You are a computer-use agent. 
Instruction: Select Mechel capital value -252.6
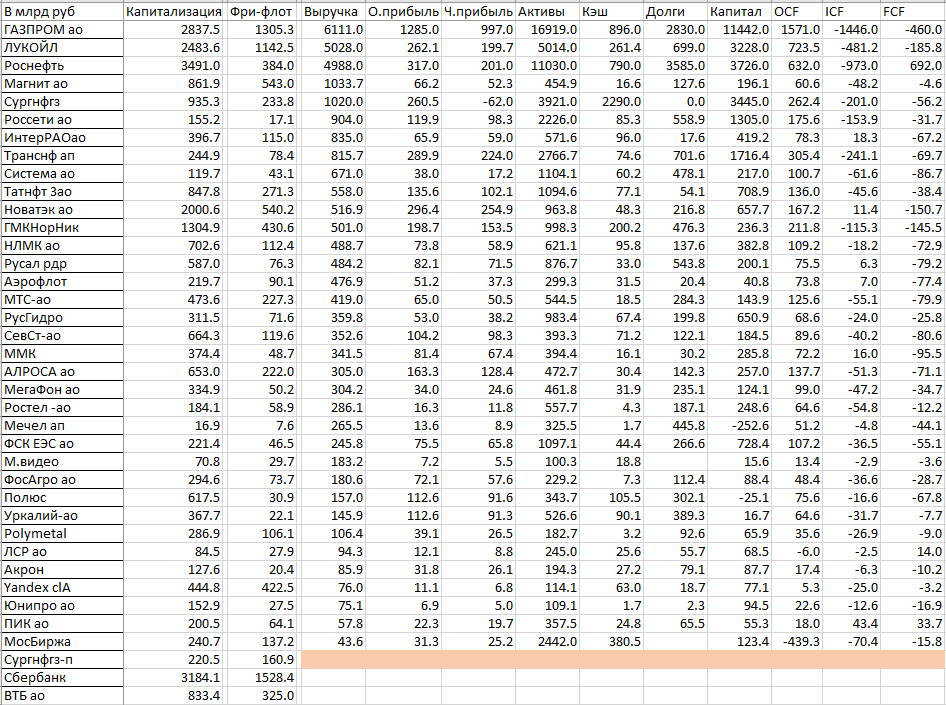pyautogui.click(x=739, y=426)
